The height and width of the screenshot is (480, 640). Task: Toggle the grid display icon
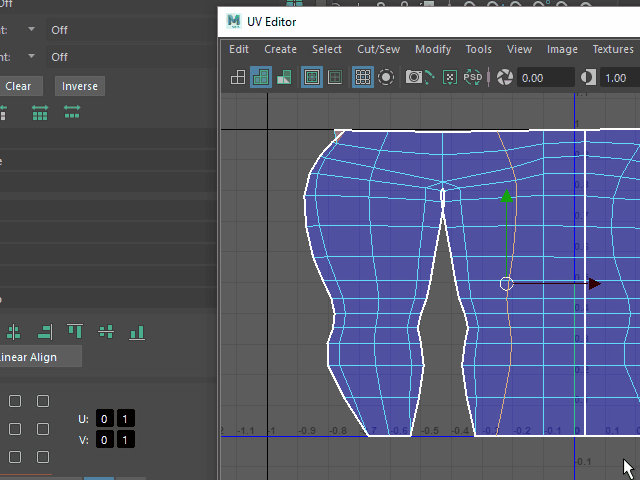tap(363, 77)
